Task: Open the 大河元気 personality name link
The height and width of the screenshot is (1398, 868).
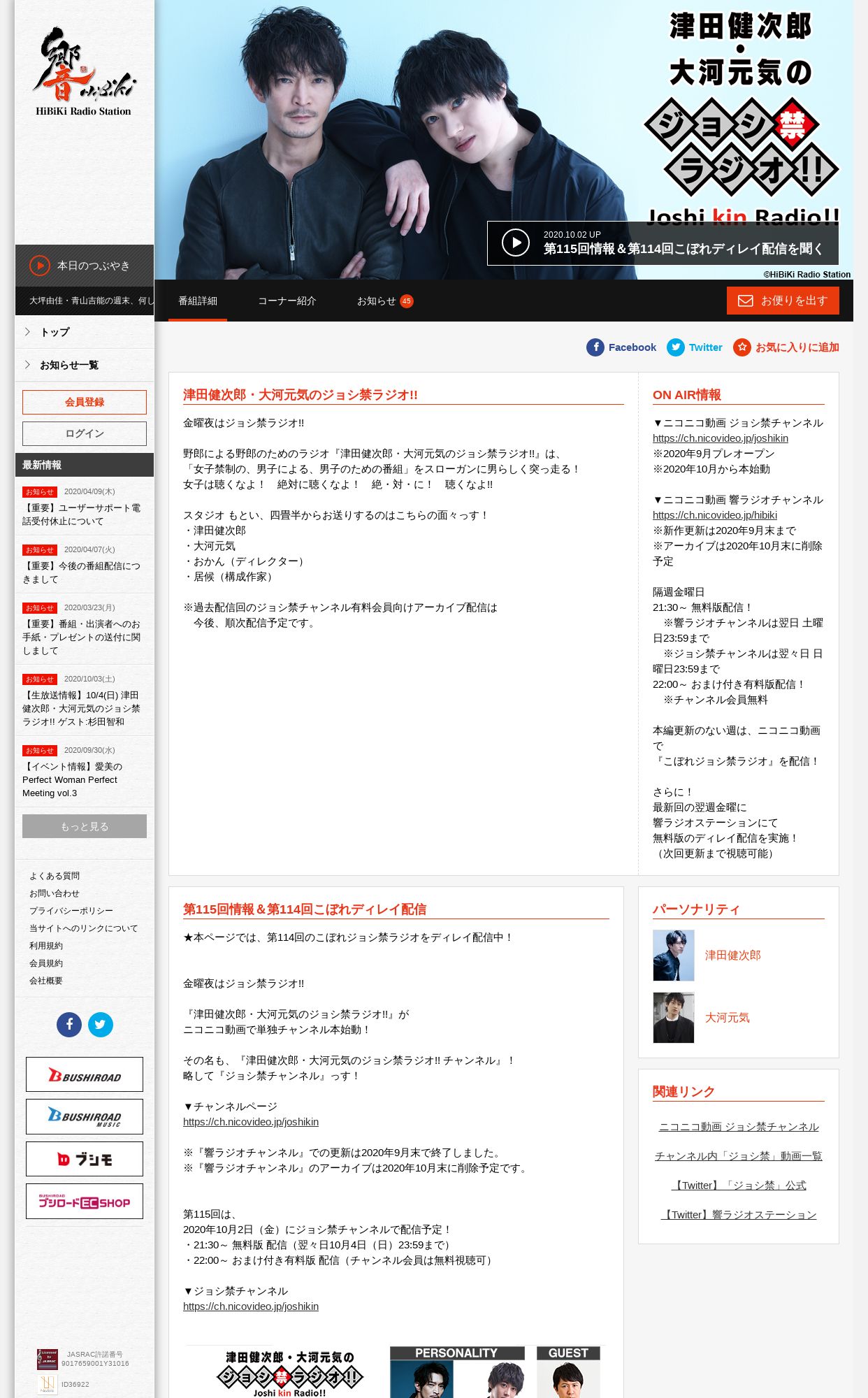Action: click(727, 1018)
